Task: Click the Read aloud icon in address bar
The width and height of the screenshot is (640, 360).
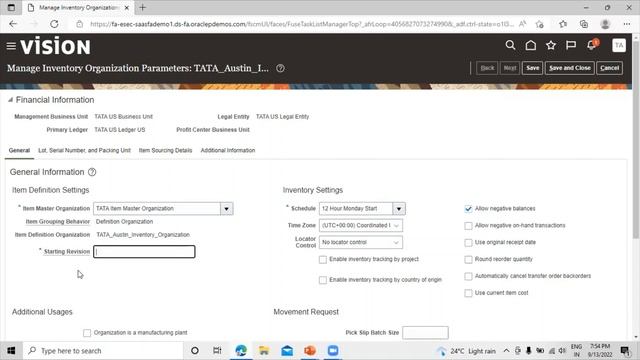Action: (522, 24)
